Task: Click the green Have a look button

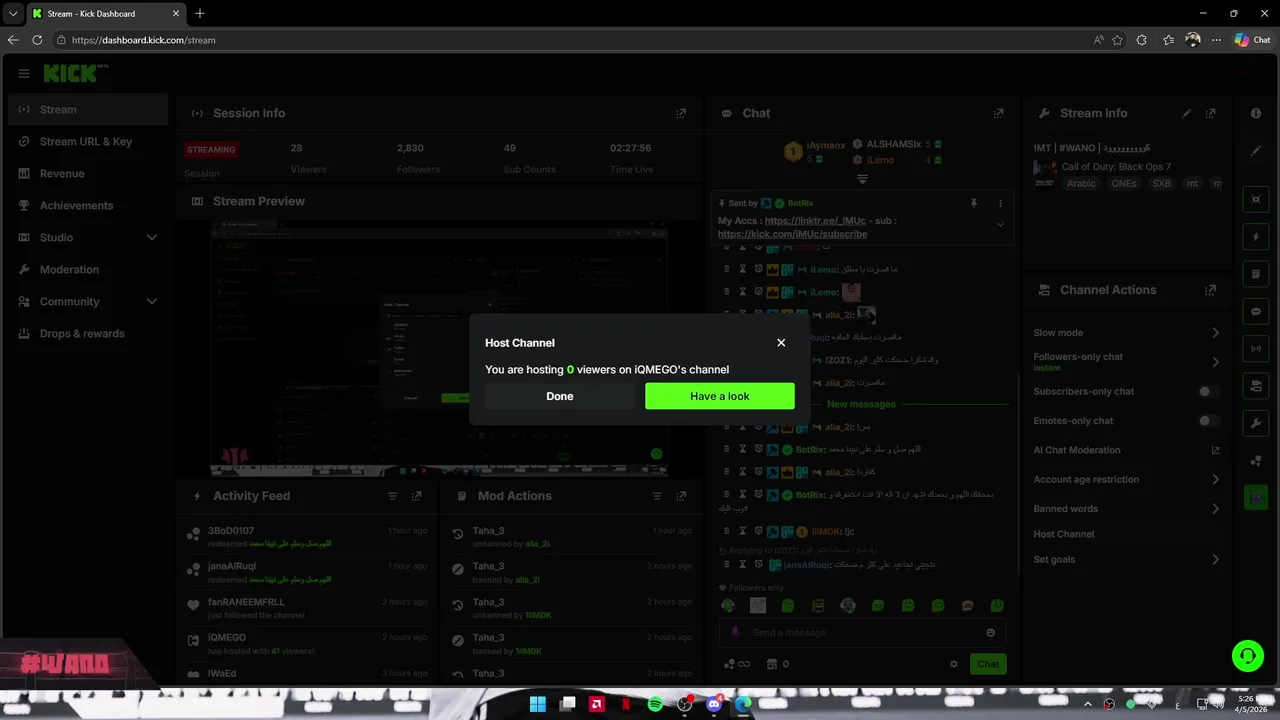Action: [x=720, y=396]
